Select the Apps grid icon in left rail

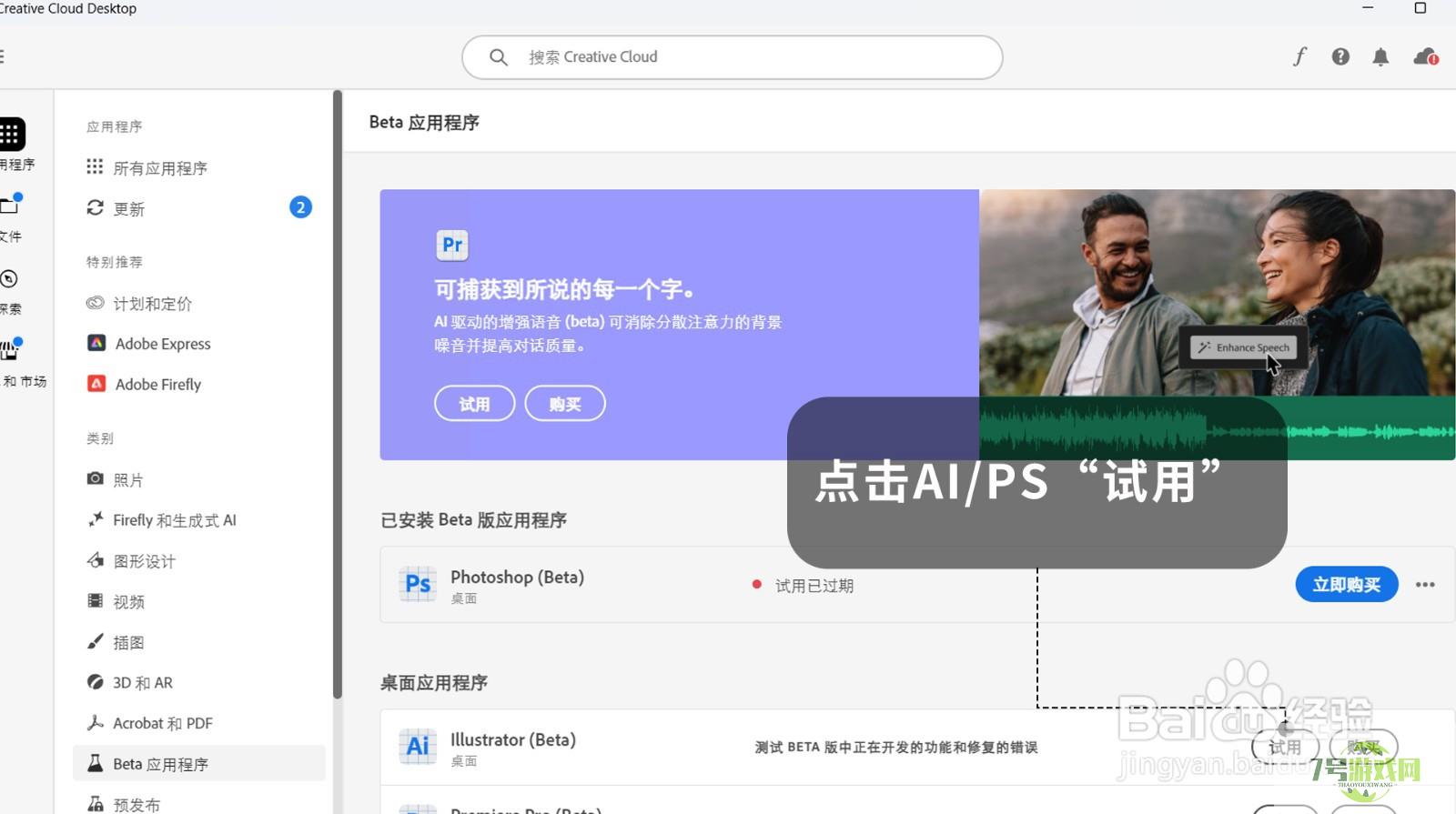click(10, 135)
